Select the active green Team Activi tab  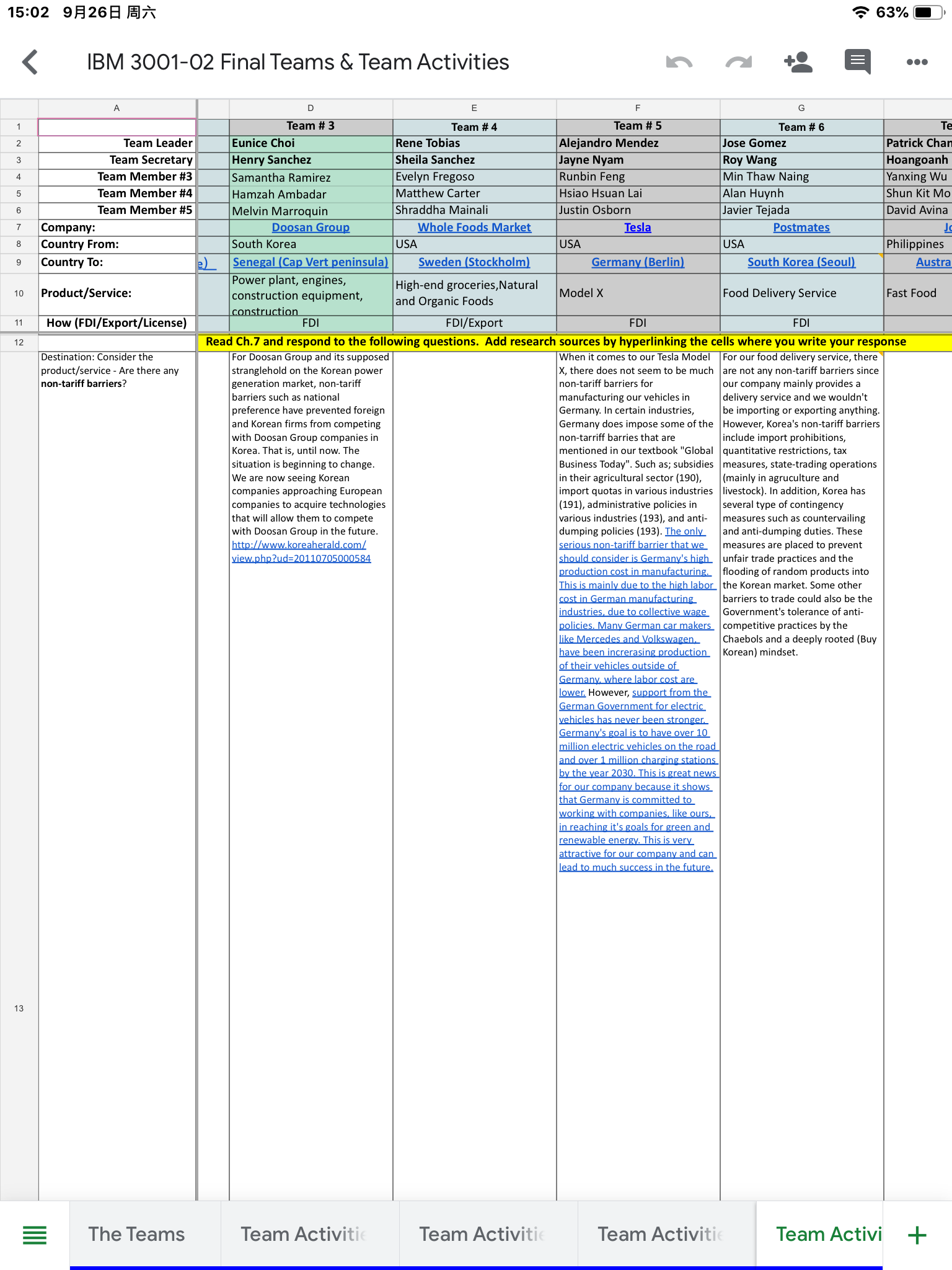(x=819, y=1234)
